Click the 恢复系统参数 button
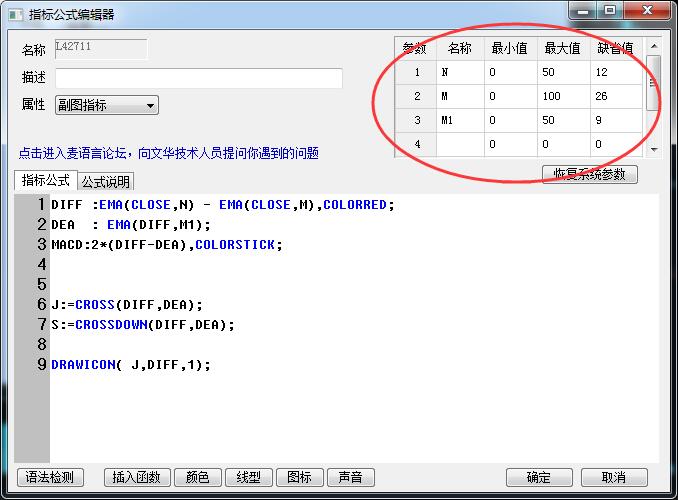Screen dimensions: 678x500 point(590,174)
